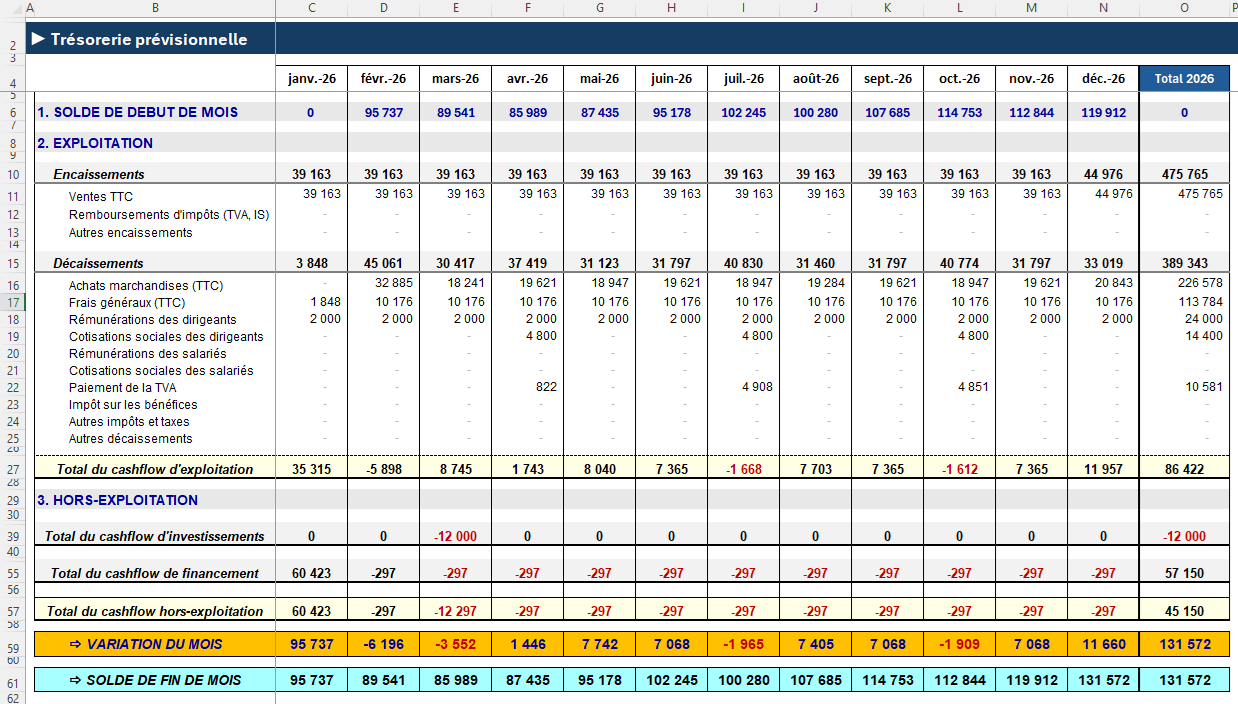This screenshot has height=704, width=1238.
Task: Select the 2. EXPLOITATION section heading
Action: (x=96, y=143)
